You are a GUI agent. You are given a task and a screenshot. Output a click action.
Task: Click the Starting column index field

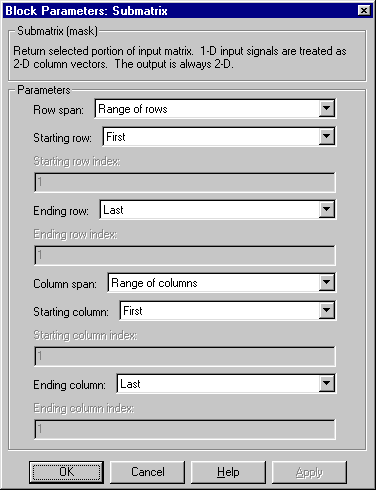click(x=185, y=356)
